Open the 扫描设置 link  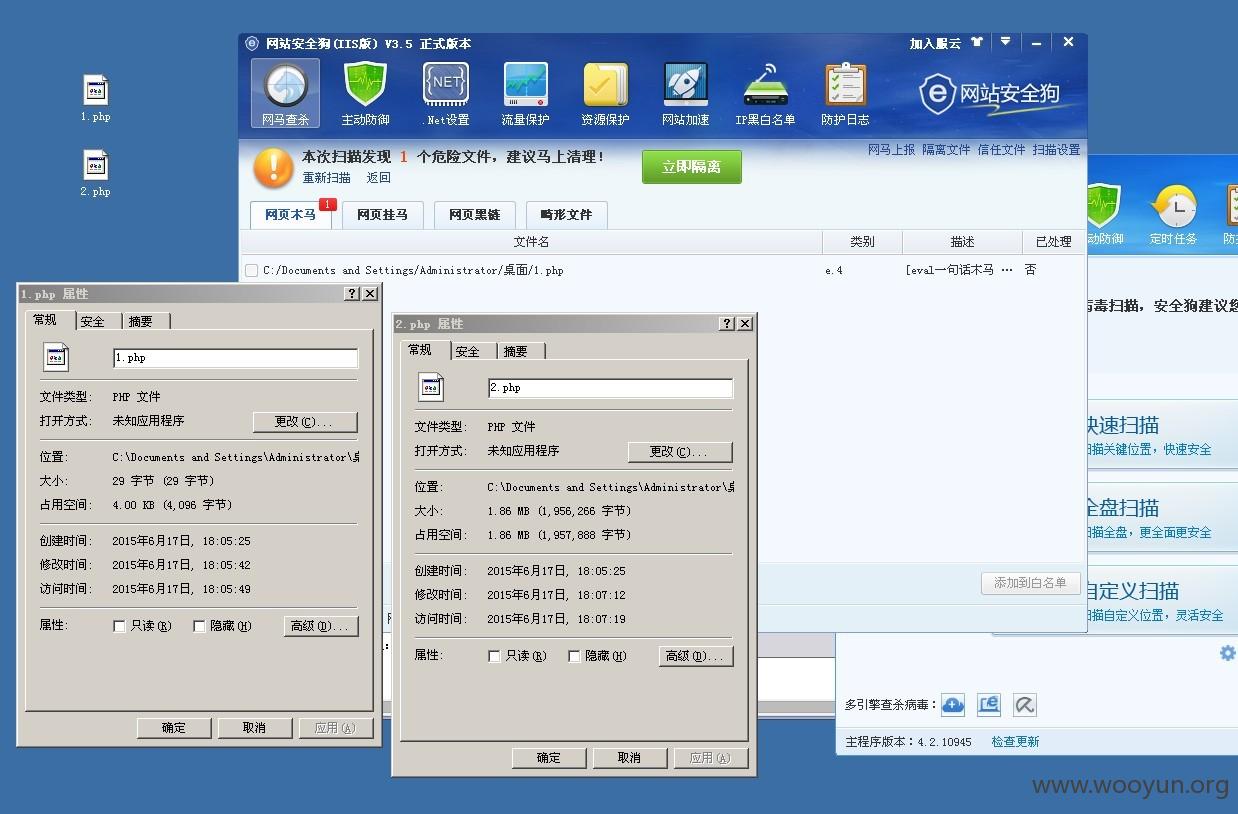(1056, 150)
